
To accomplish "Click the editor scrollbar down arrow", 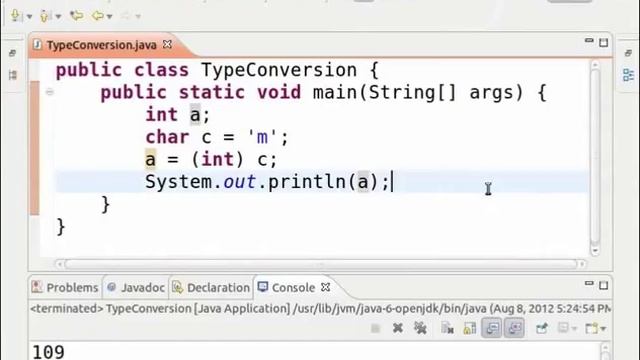I will [595, 251].
